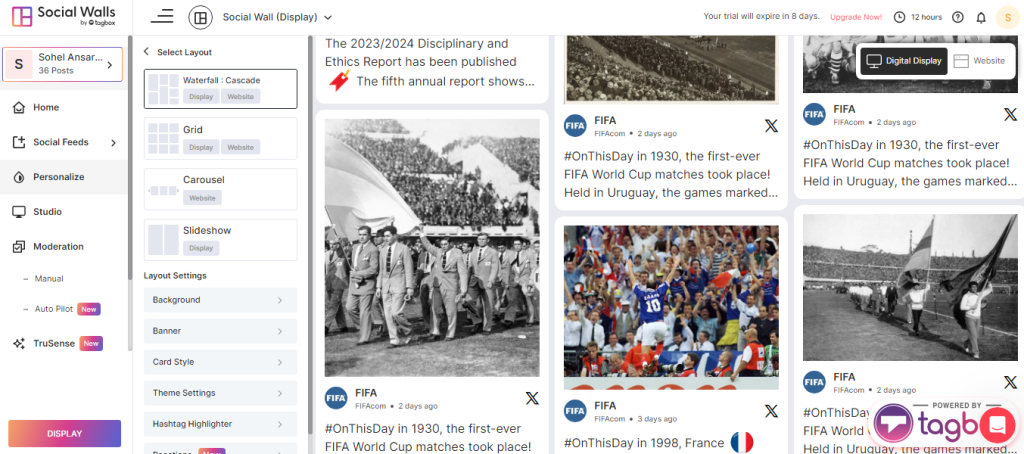Viewport: 1024px width, 454px height.
Task: Click FIFA avatar on 1998 France post
Action: pos(575,411)
